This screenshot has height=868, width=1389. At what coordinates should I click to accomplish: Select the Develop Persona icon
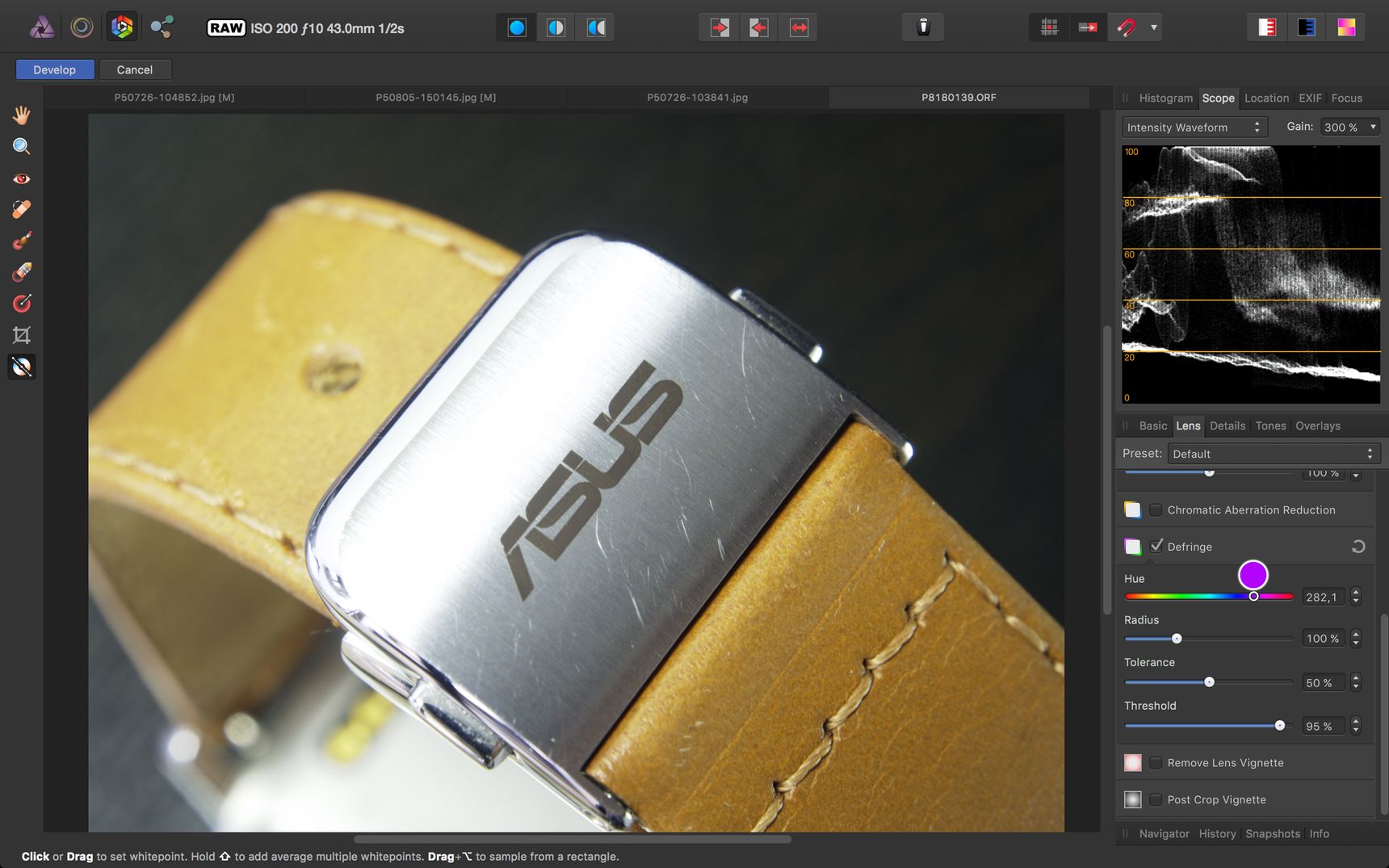122,27
